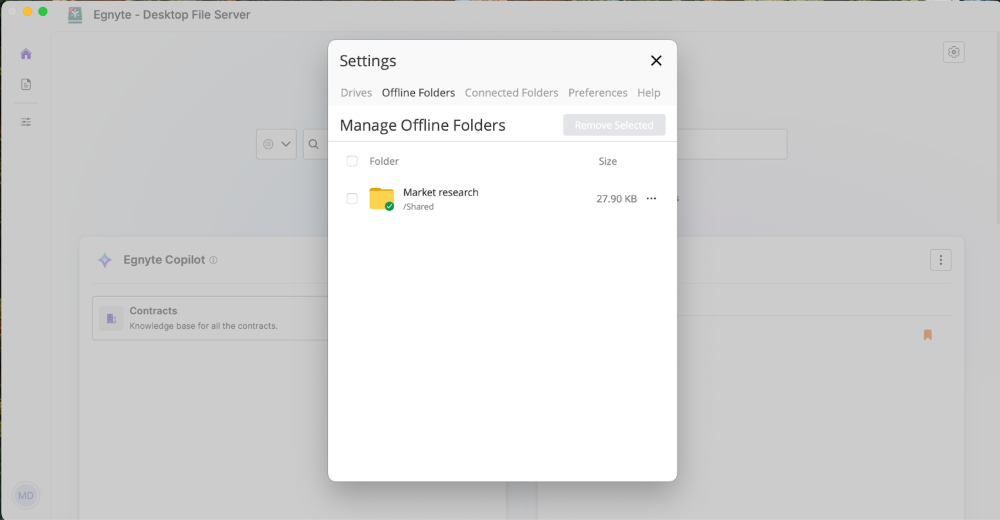
Task: Click the gear settings icon in main window
Action: pyautogui.click(x=953, y=52)
